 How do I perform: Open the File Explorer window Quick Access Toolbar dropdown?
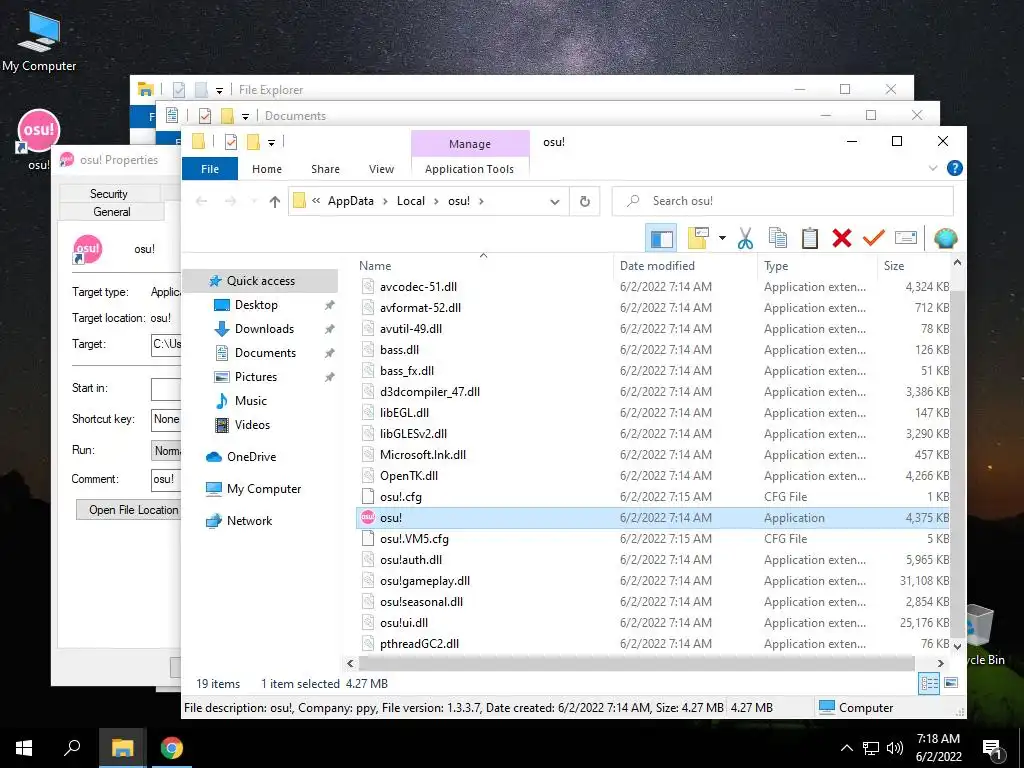219,91
